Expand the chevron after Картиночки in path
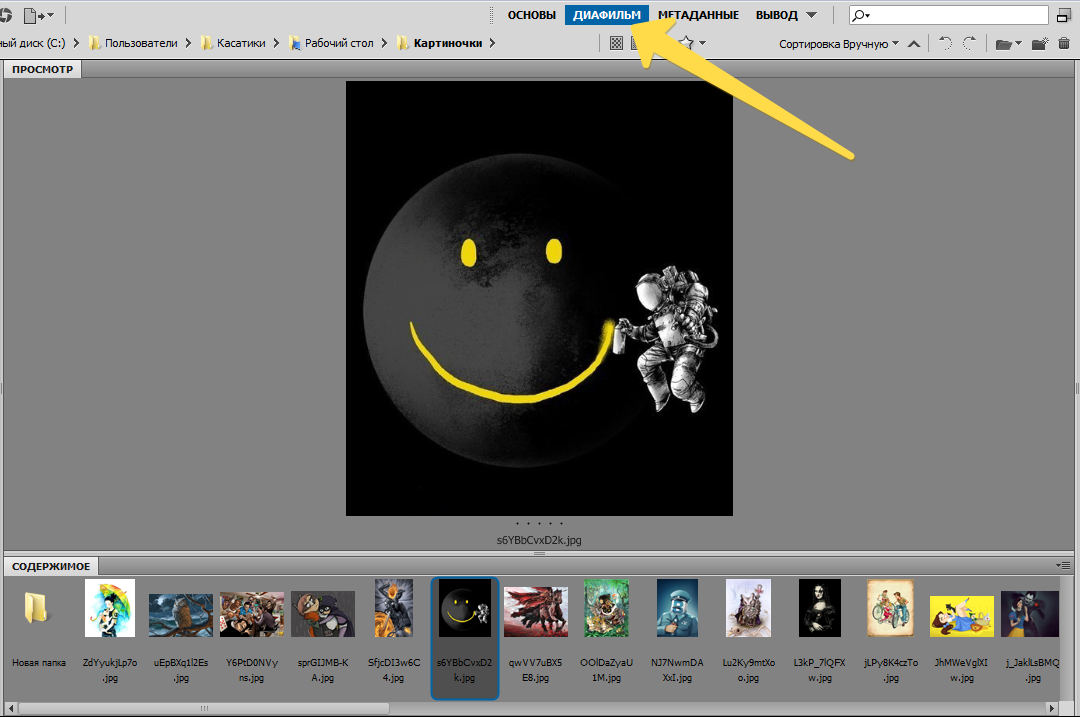The height and width of the screenshot is (717, 1080). click(x=492, y=43)
